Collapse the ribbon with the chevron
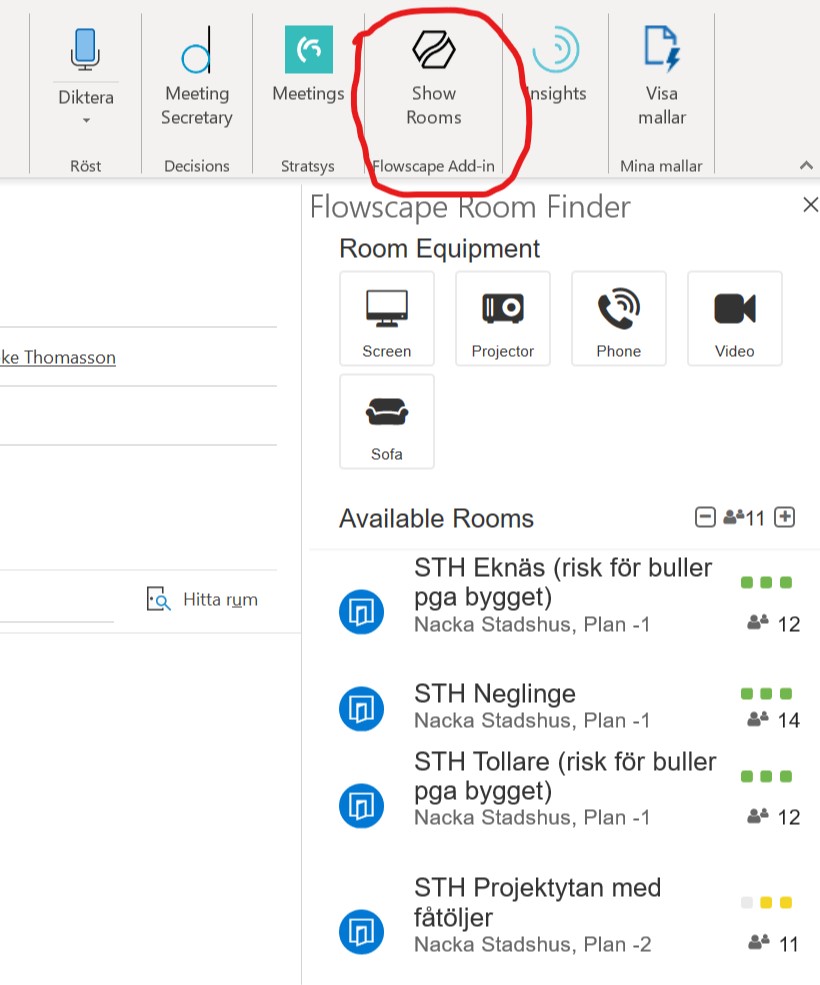Image resolution: width=820 pixels, height=985 pixels. click(806, 166)
